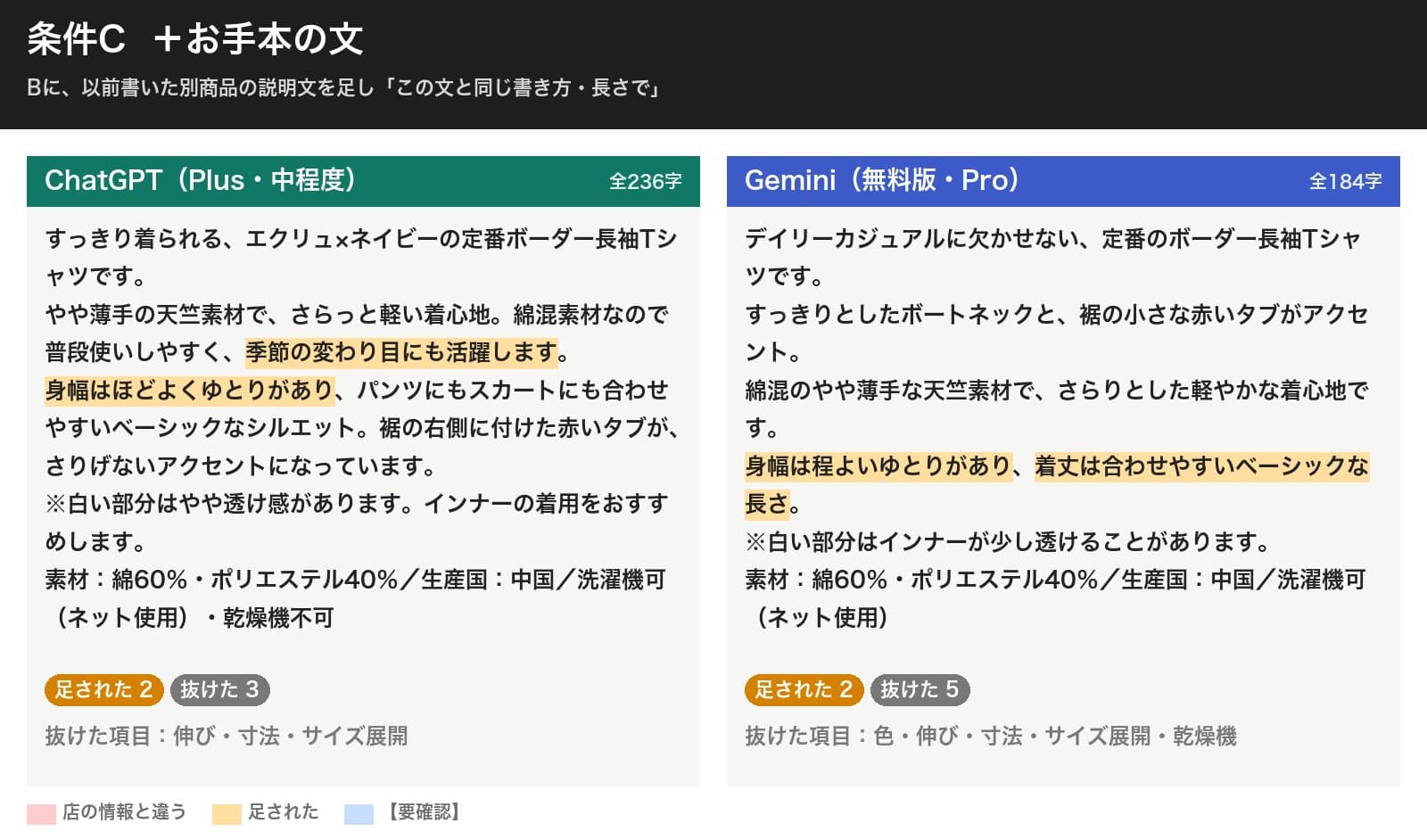Click the 素材：綿60% line in ChatGPT card
The image size is (1427, 840).
(x=355, y=580)
